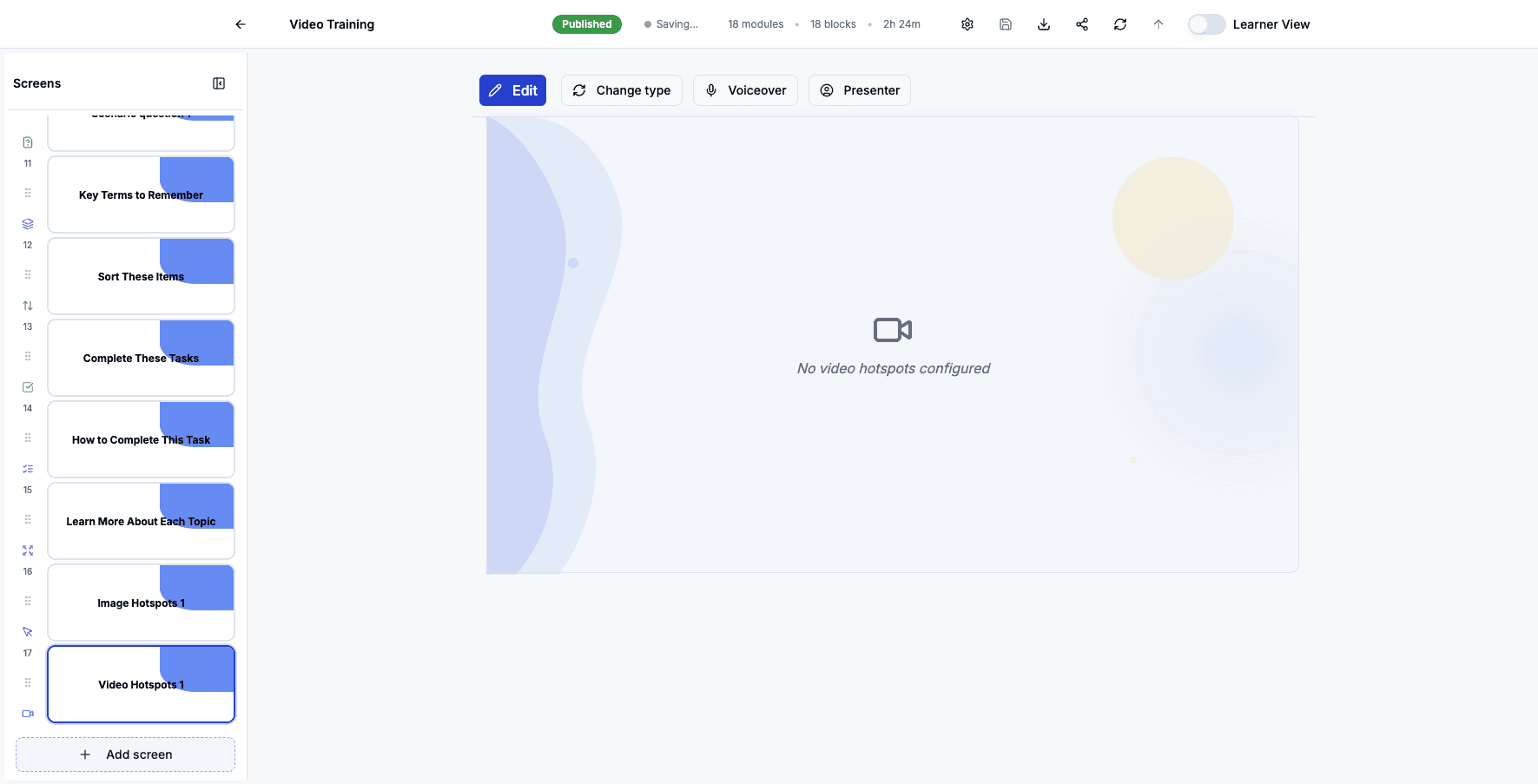This screenshot has height=784, width=1538.
Task: Click the upload arrow icon in the header
Action: click(x=1158, y=24)
